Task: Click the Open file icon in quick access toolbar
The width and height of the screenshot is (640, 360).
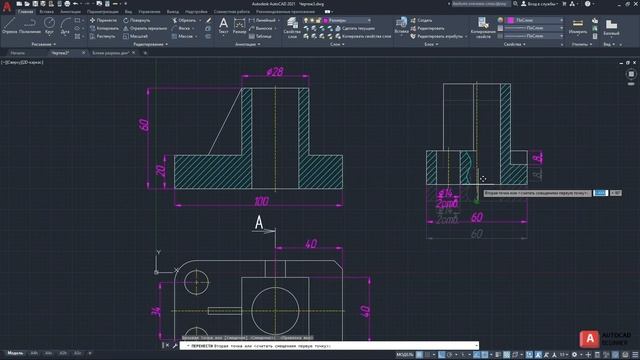Action: (x=27, y=4)
